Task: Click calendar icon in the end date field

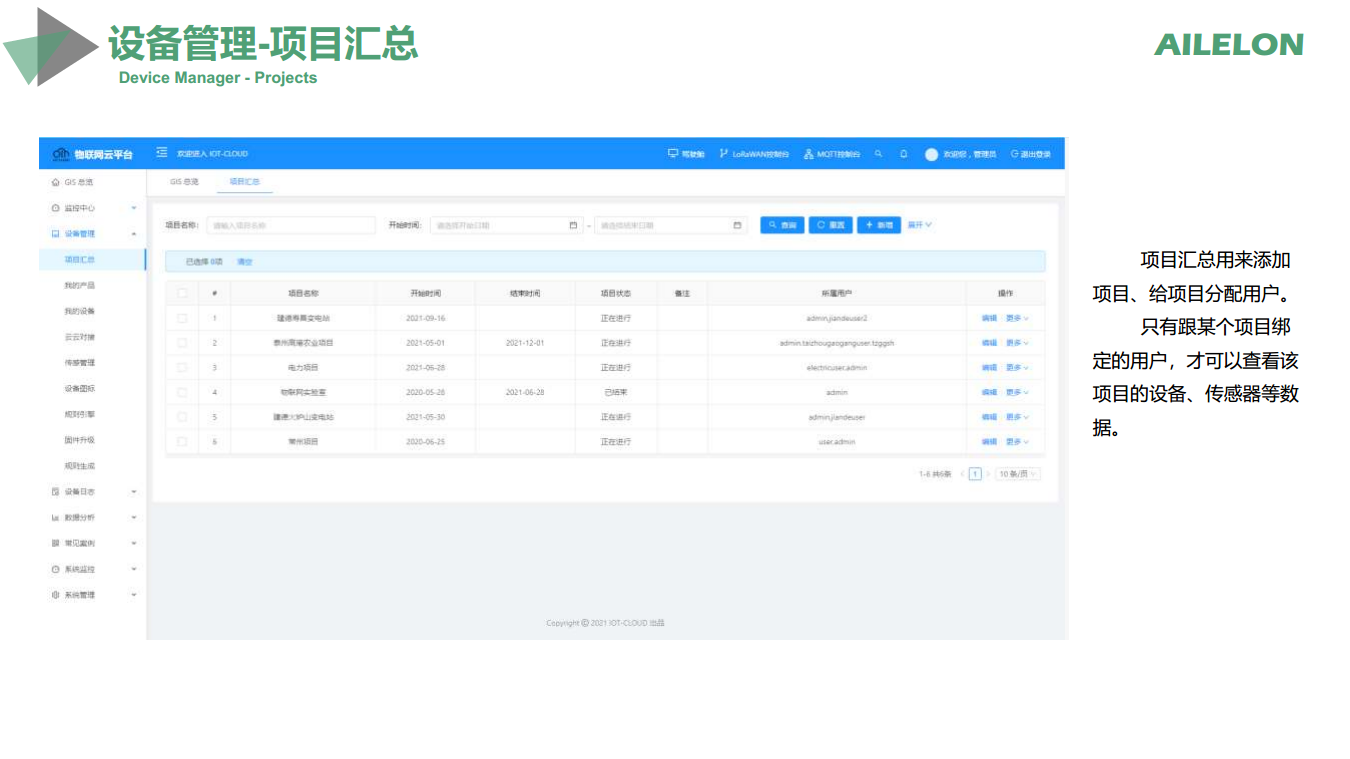Action: (738, 225)
